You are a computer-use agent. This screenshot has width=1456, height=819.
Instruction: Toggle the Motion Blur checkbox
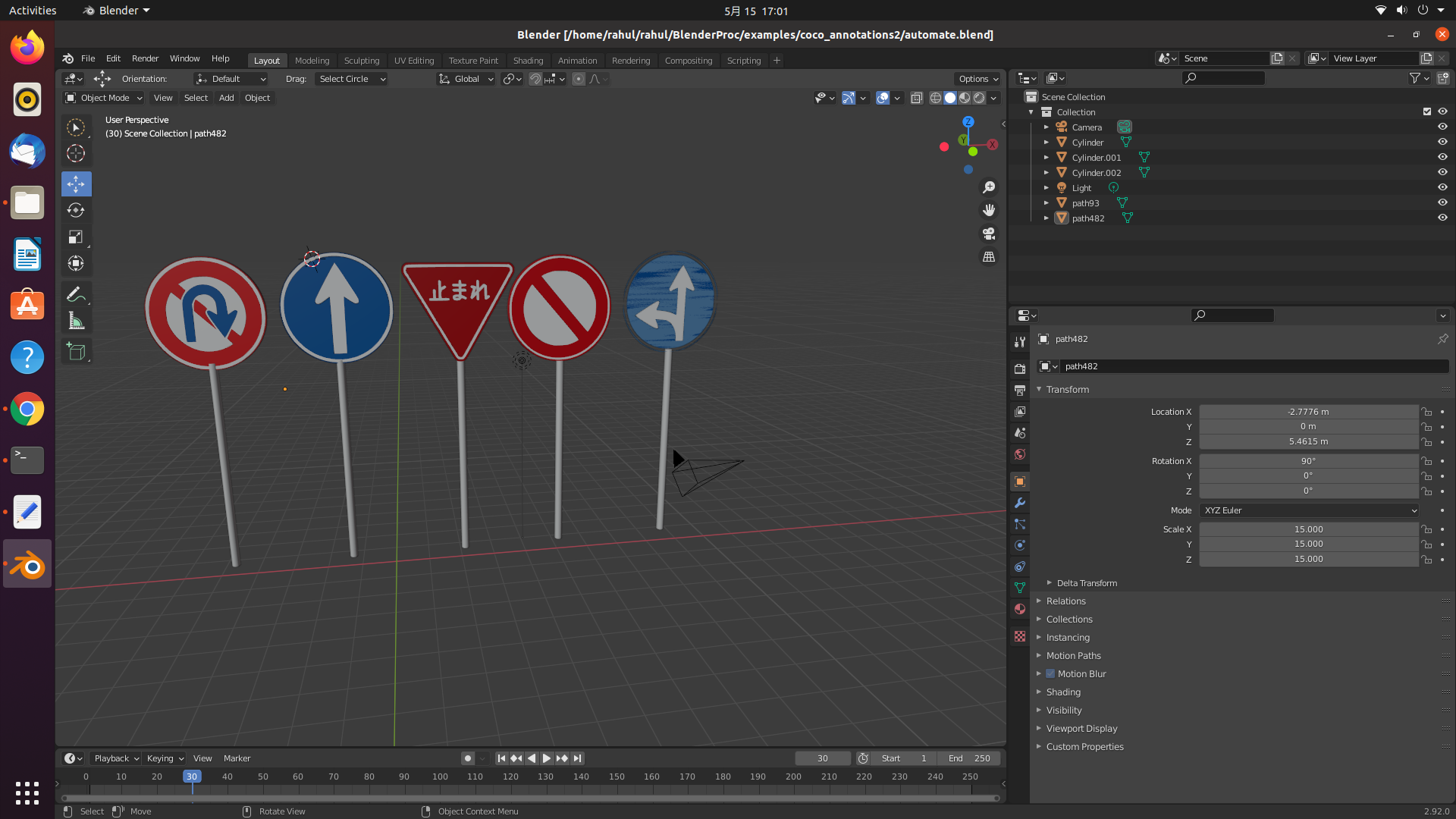click(x=1050, y=673)
